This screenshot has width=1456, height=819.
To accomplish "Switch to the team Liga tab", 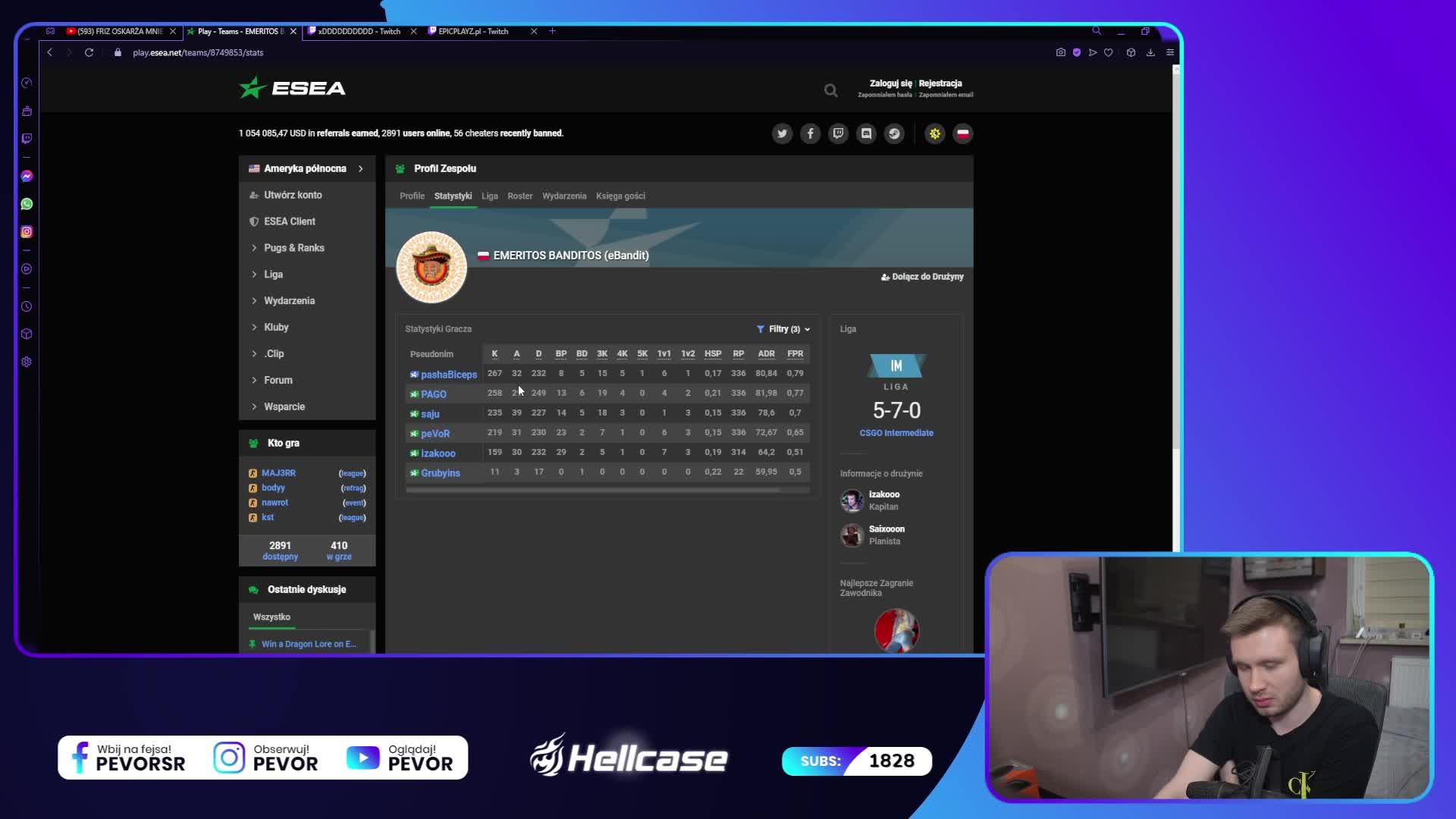I will (x=490, y=196).
